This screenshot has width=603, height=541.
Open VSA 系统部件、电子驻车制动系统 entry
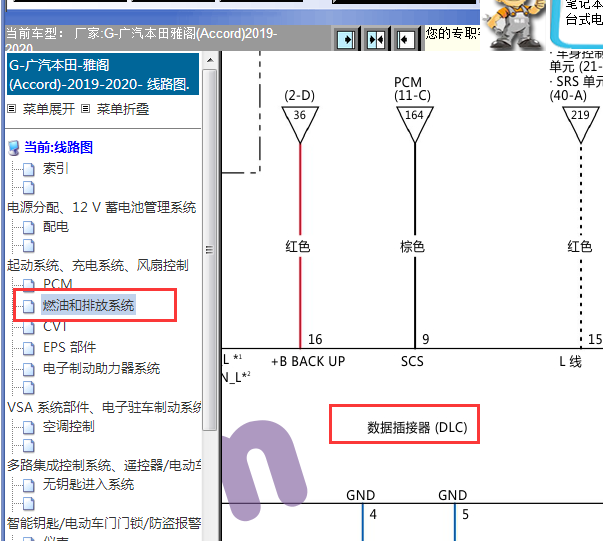[x=105, y=407]
